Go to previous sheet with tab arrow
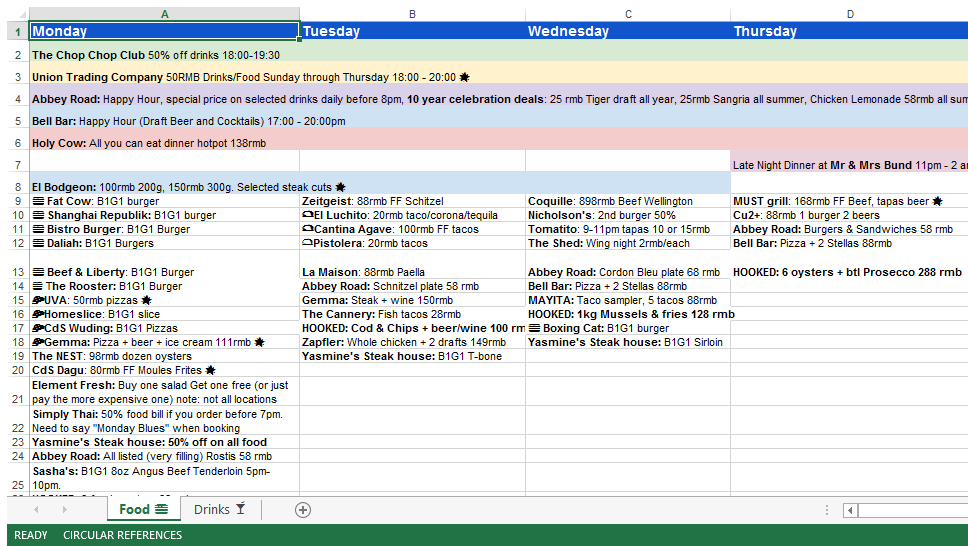The height and width of the screenshot is (546, 968). tap(36, 510)
